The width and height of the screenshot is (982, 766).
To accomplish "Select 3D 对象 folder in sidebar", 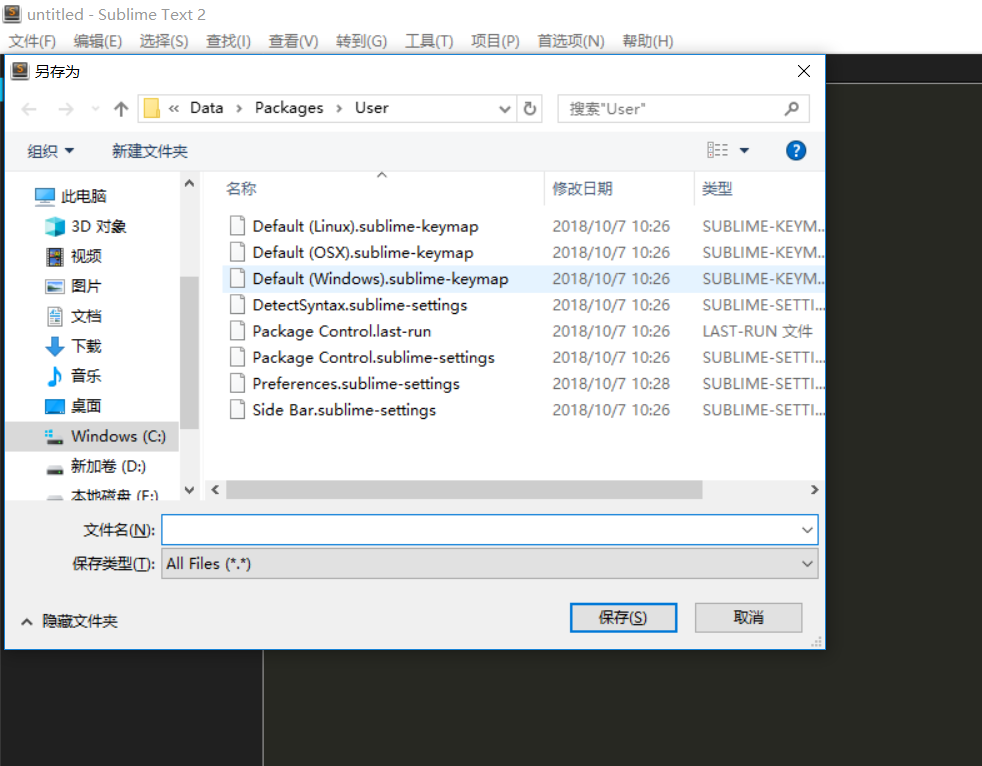I will click(98, 226).
